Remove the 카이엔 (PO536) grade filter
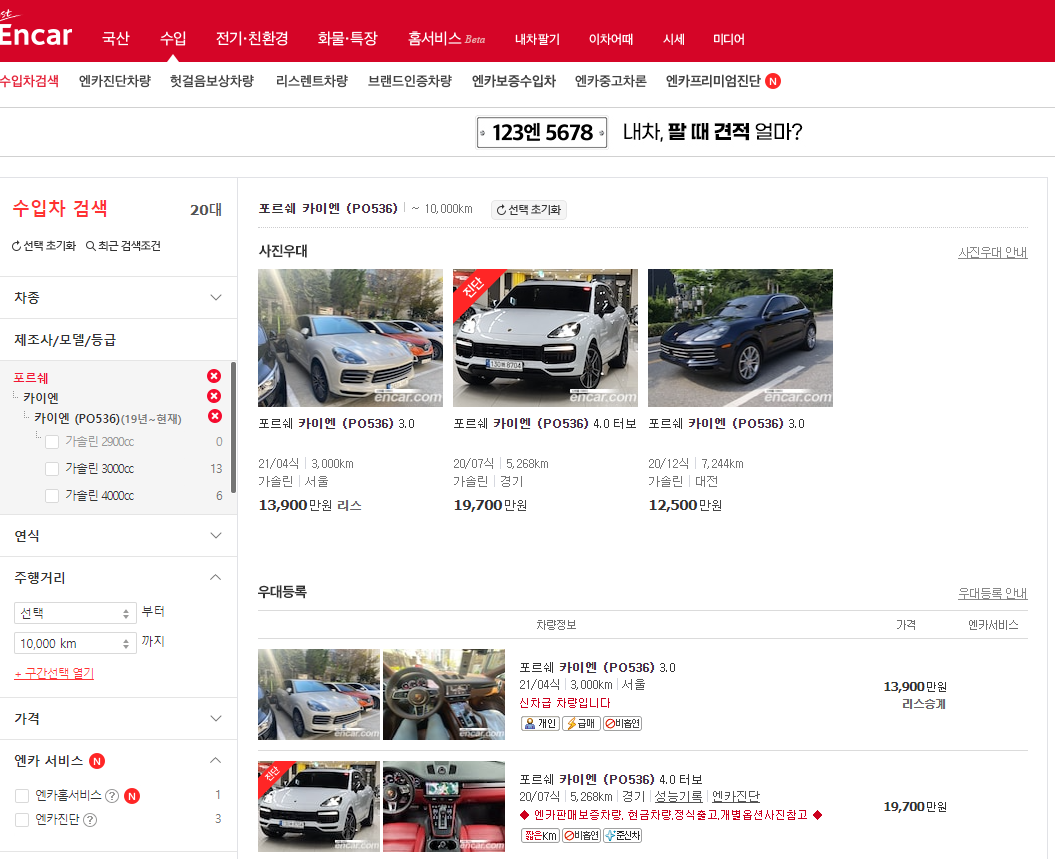Screen dimensions: 1055x859 [x=215, y=416]
